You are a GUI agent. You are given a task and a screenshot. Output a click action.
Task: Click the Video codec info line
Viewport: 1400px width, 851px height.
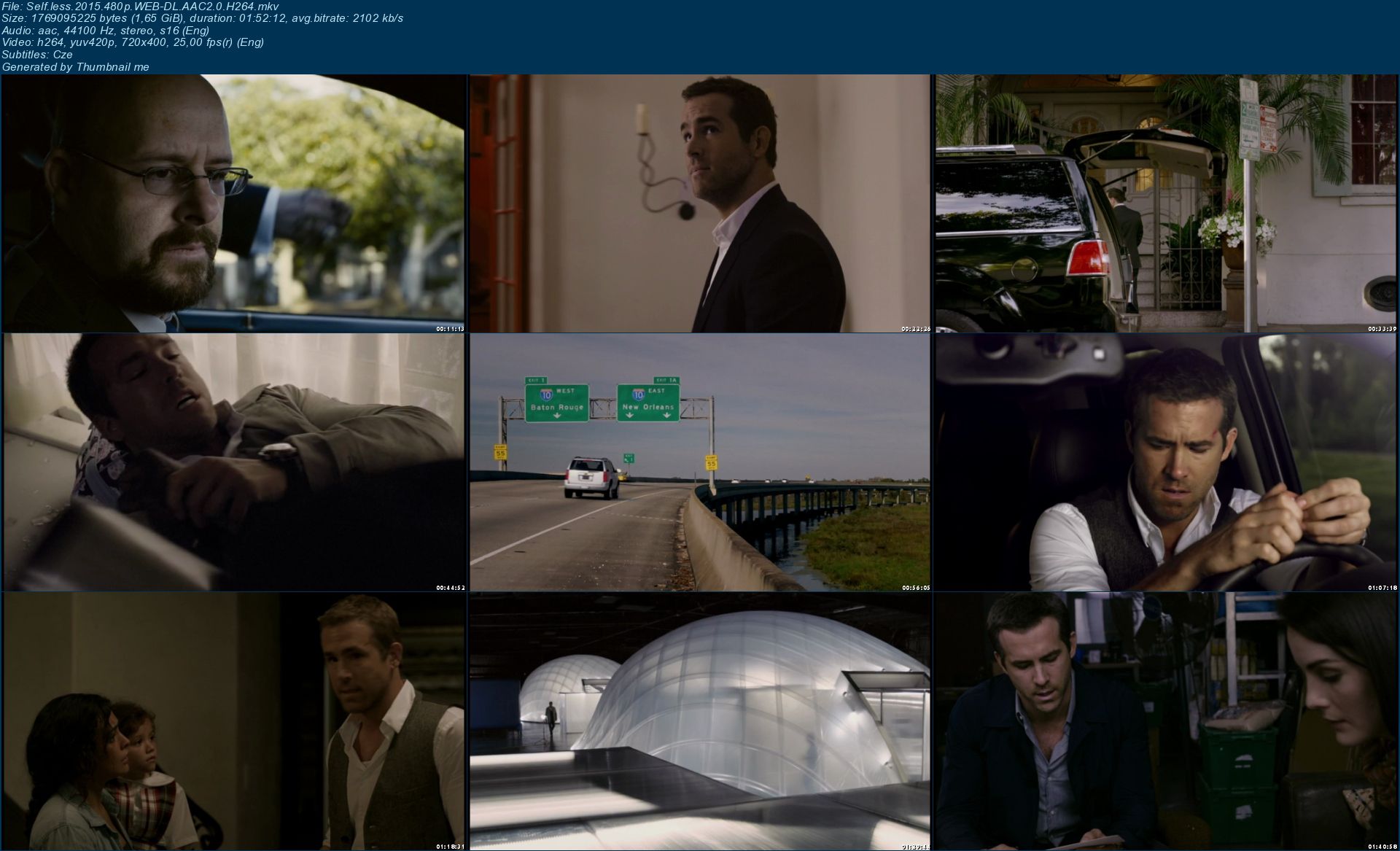pos(133,42)
